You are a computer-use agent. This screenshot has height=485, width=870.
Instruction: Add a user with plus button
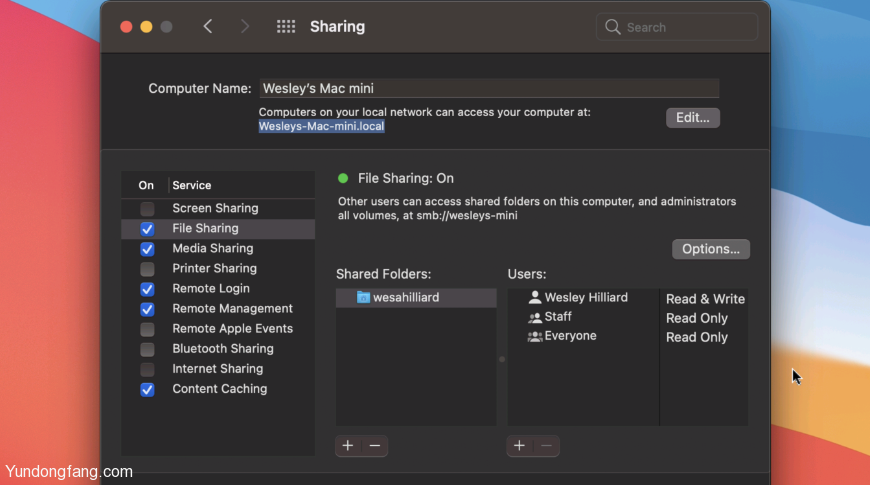(519, 446)
